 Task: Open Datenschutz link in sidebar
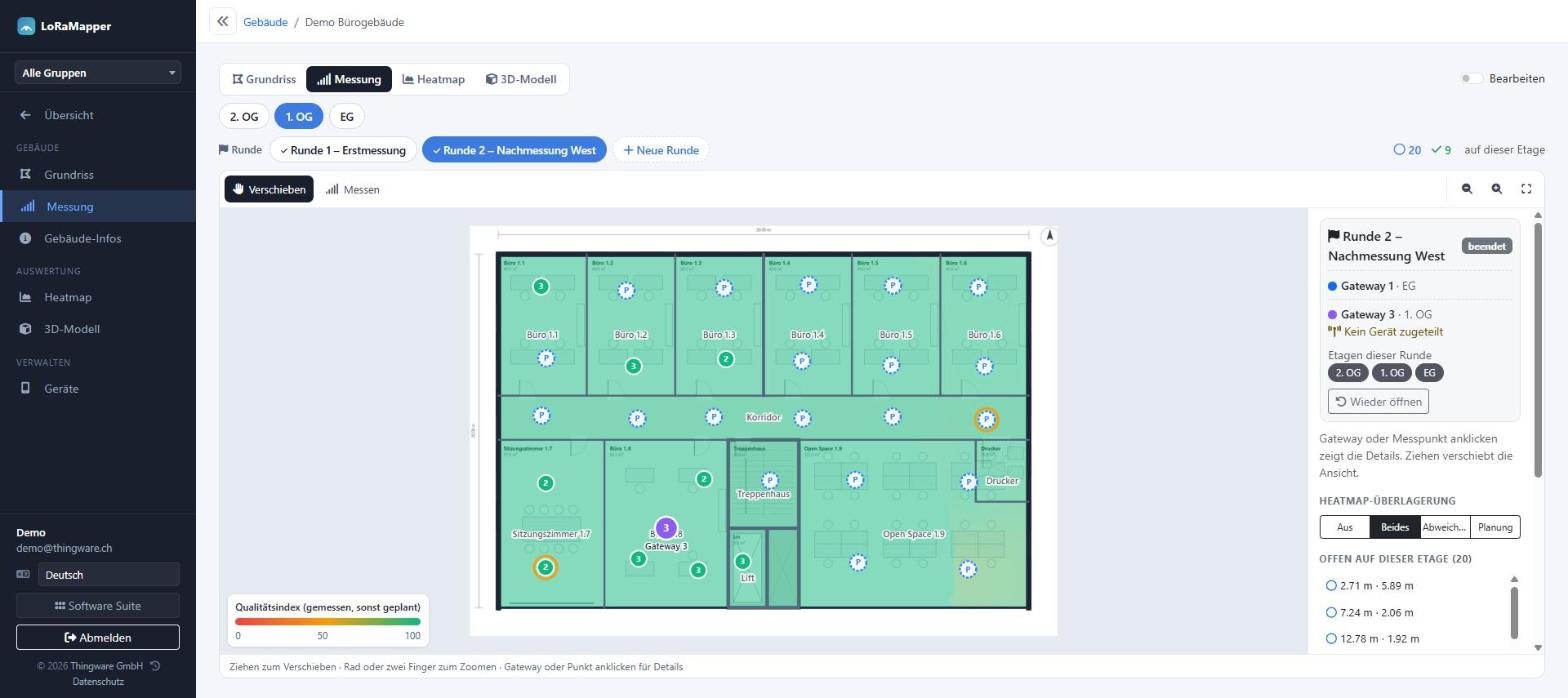click(x=98, y=682)
